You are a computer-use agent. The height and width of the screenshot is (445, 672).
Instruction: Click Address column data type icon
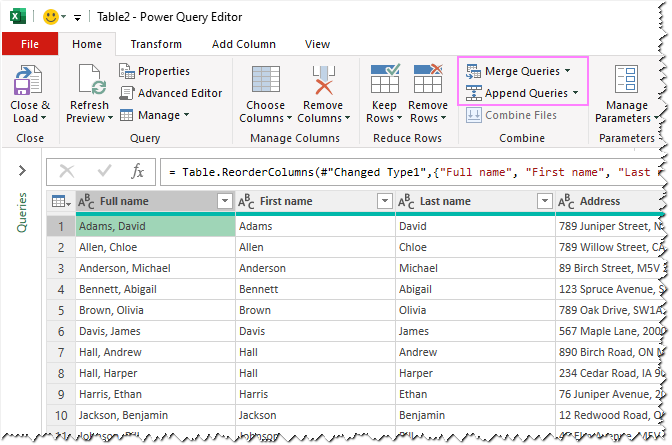(x=566, y=201)
